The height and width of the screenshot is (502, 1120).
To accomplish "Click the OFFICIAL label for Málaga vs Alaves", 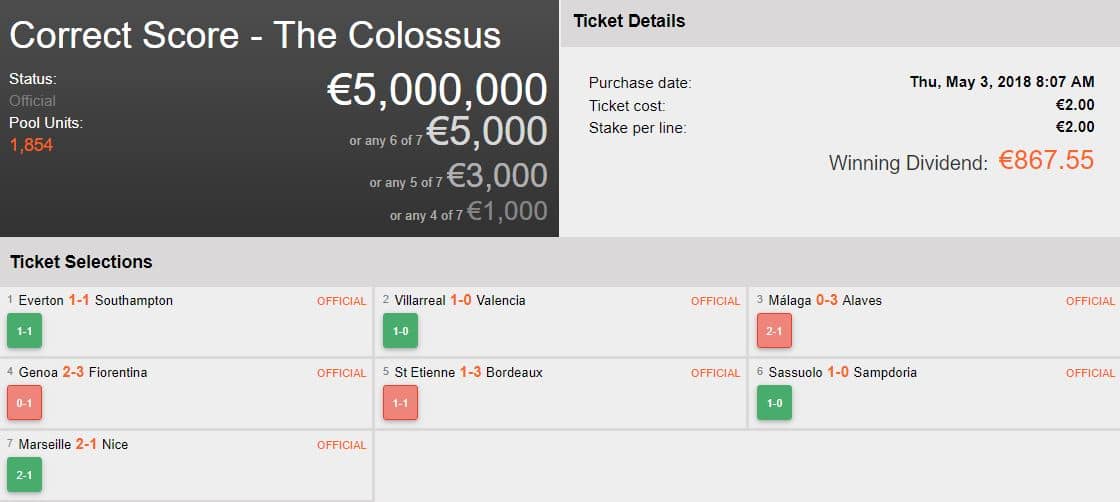I will [1090, 301].
